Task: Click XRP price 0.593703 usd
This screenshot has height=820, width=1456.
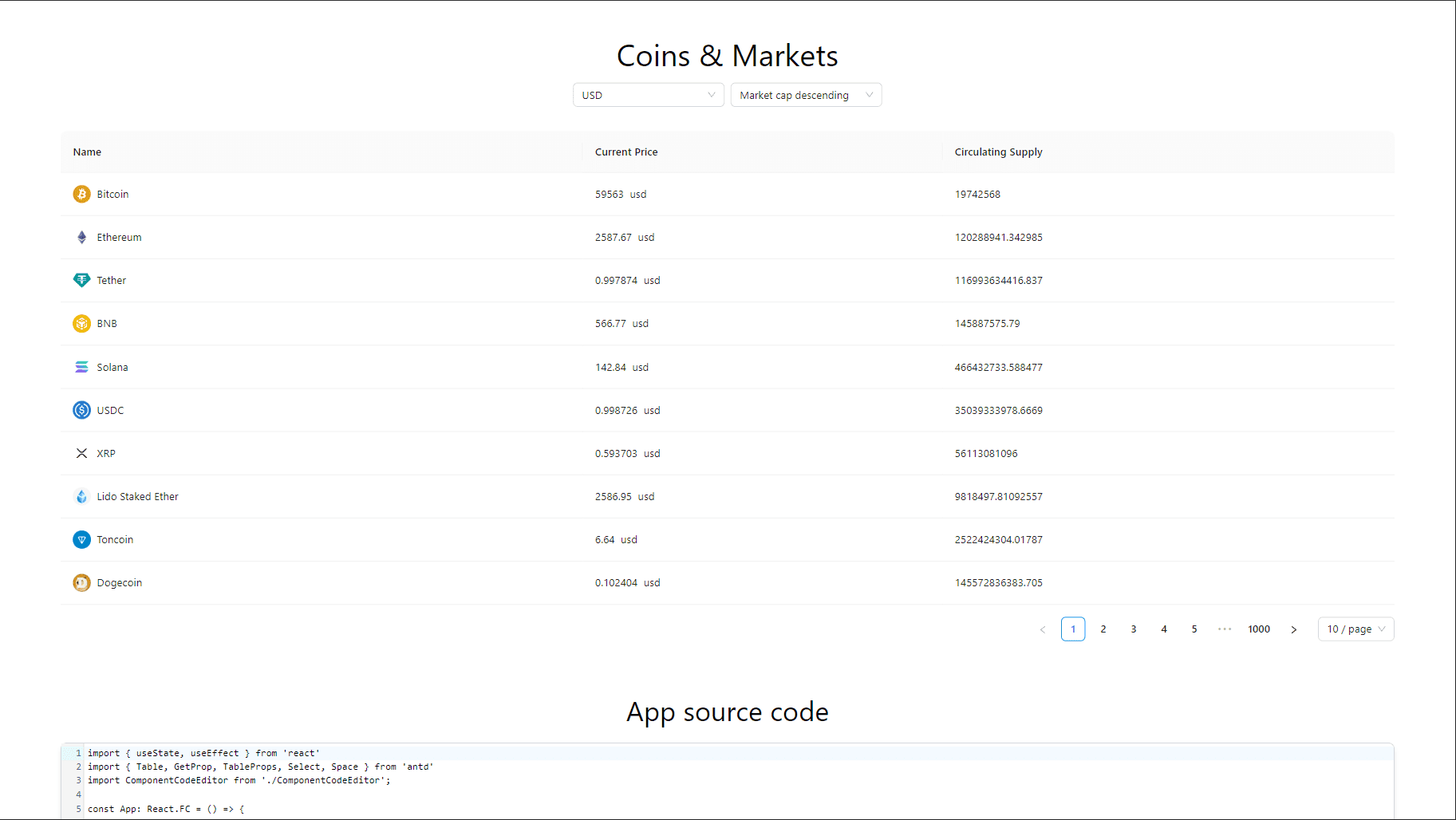Action: pos(628,453)
